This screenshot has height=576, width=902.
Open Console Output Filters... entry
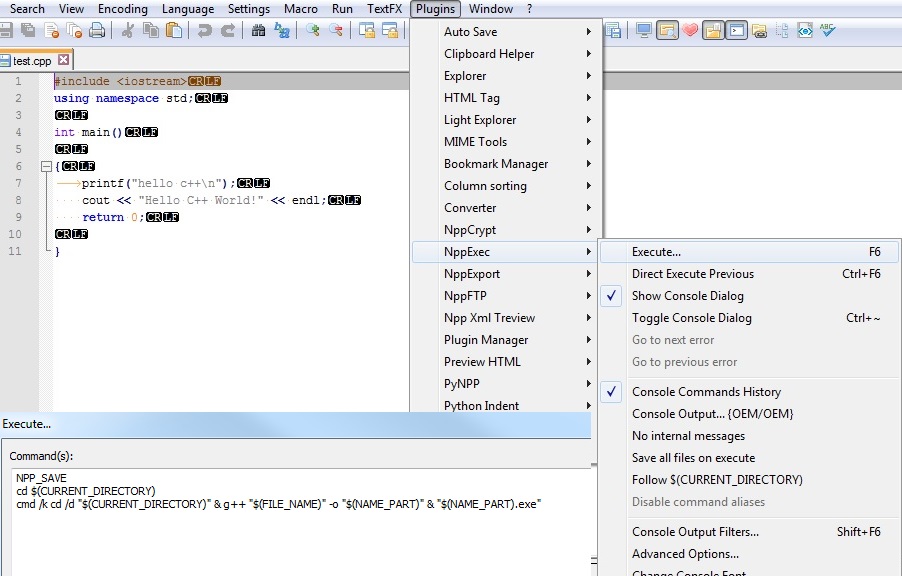(750, 532)
